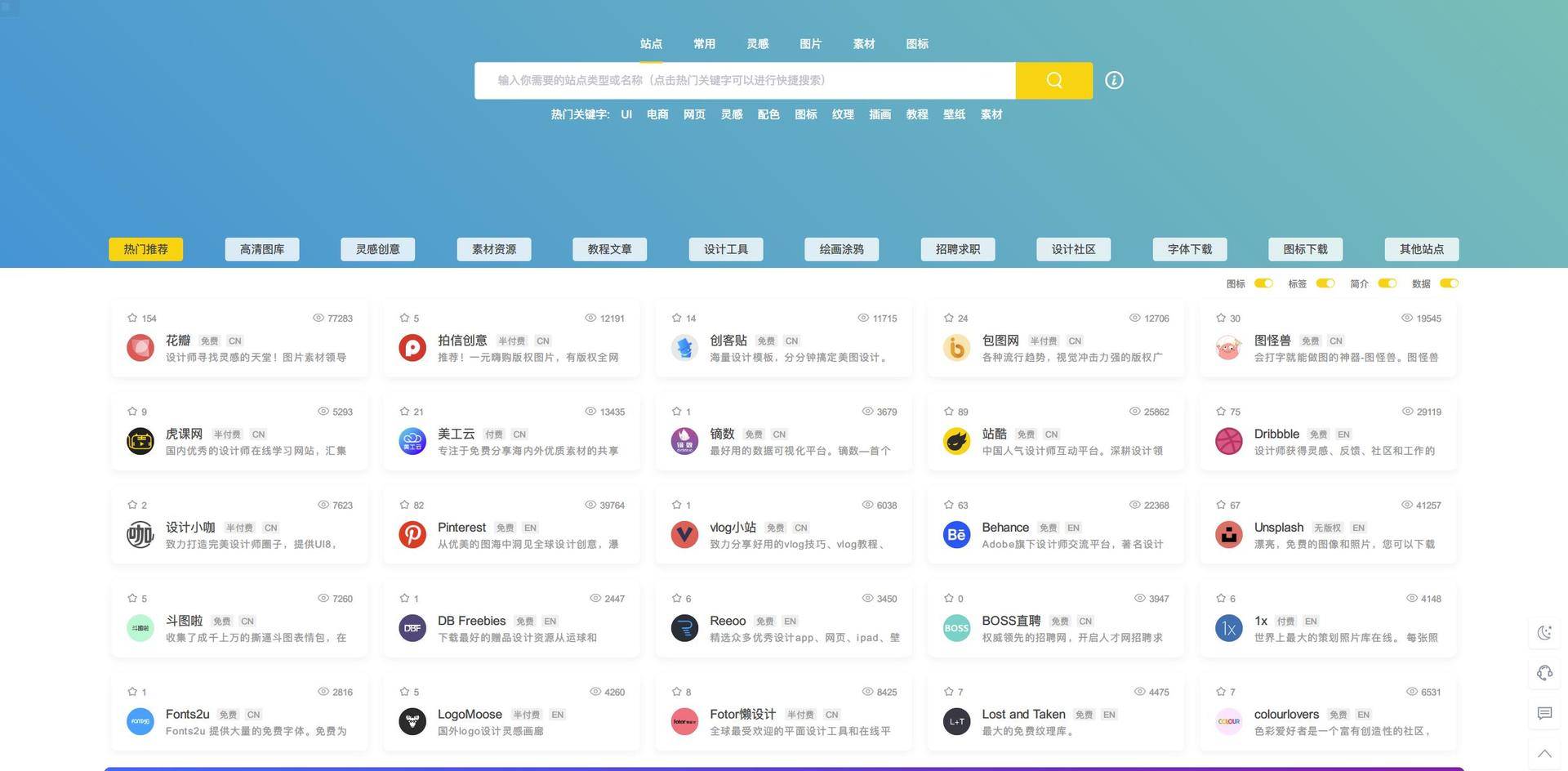Click inside the site search input field
The width and height of the screenshot is (1568, 771).
click(735, 80)
